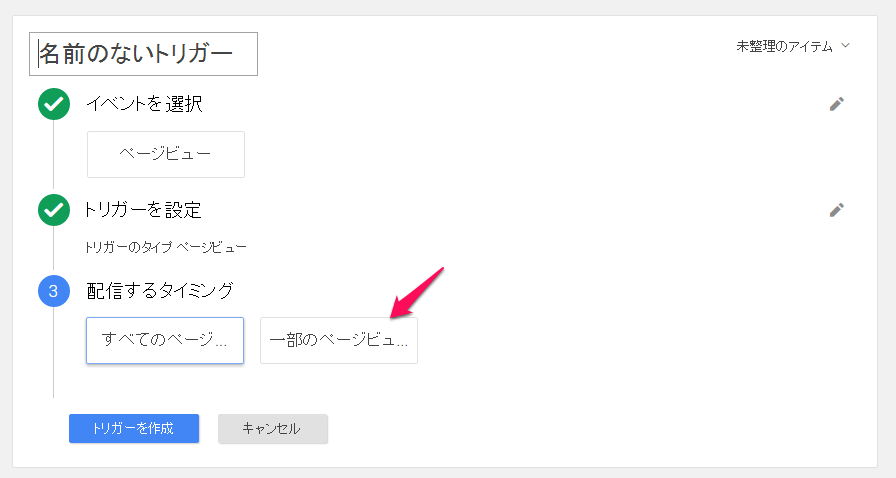Choose the ページビュー event type box
Viewport: 896px width, 478px height.
pos(166,154)
